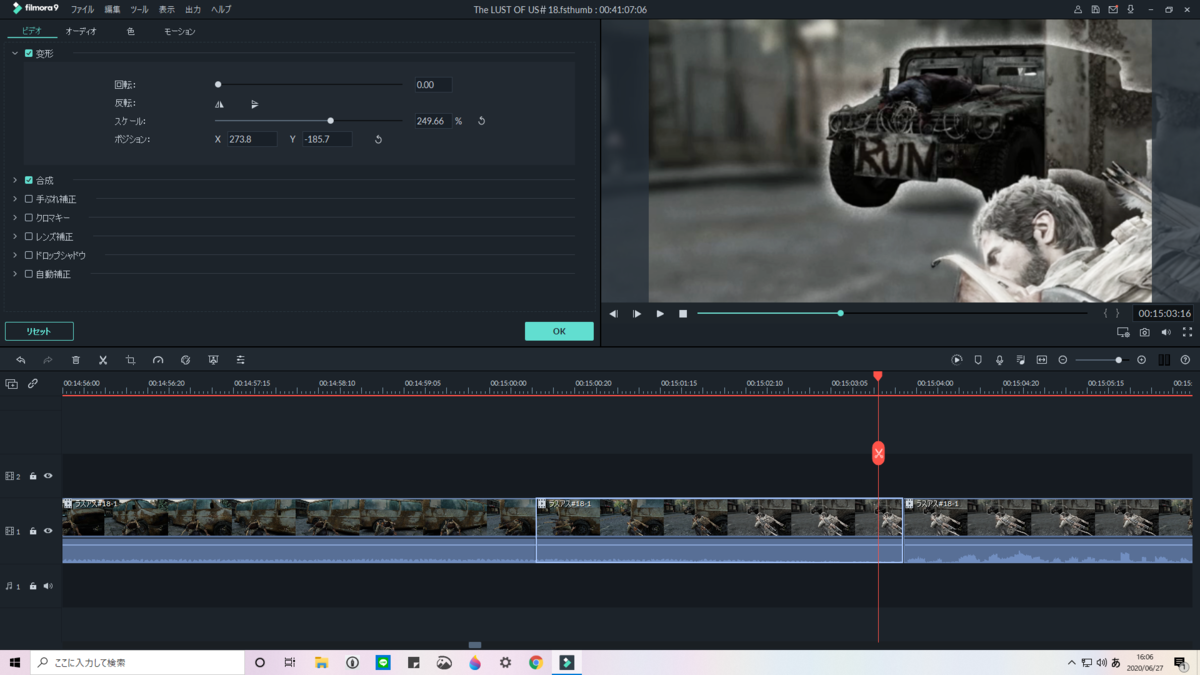Enable the ドロップシャドウ checkbox

[x=29, y=255]
